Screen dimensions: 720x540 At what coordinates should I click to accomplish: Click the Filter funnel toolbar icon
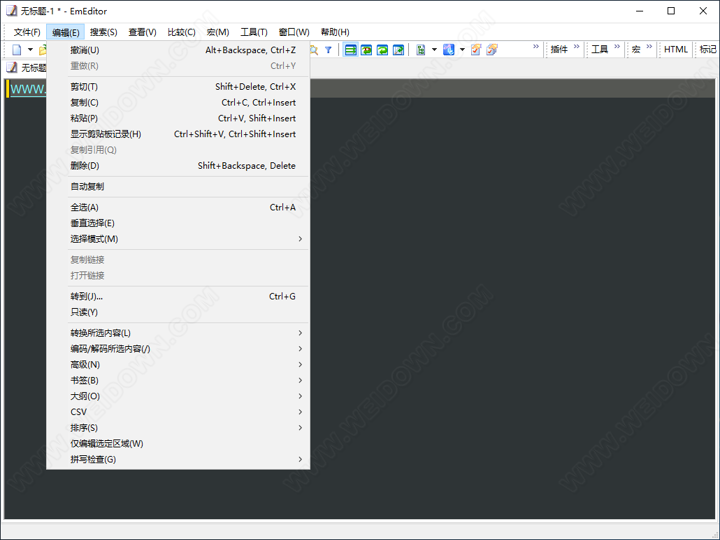point(328,50)
